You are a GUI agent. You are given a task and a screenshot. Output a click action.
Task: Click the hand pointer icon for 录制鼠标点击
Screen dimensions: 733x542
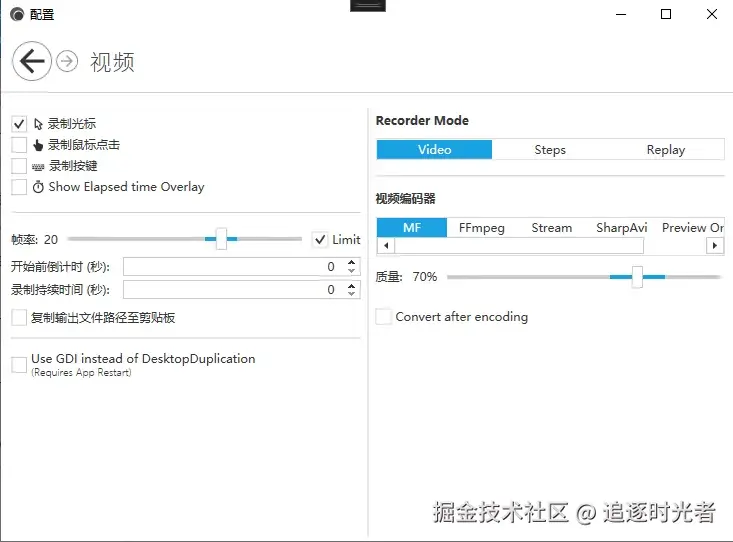38,145
